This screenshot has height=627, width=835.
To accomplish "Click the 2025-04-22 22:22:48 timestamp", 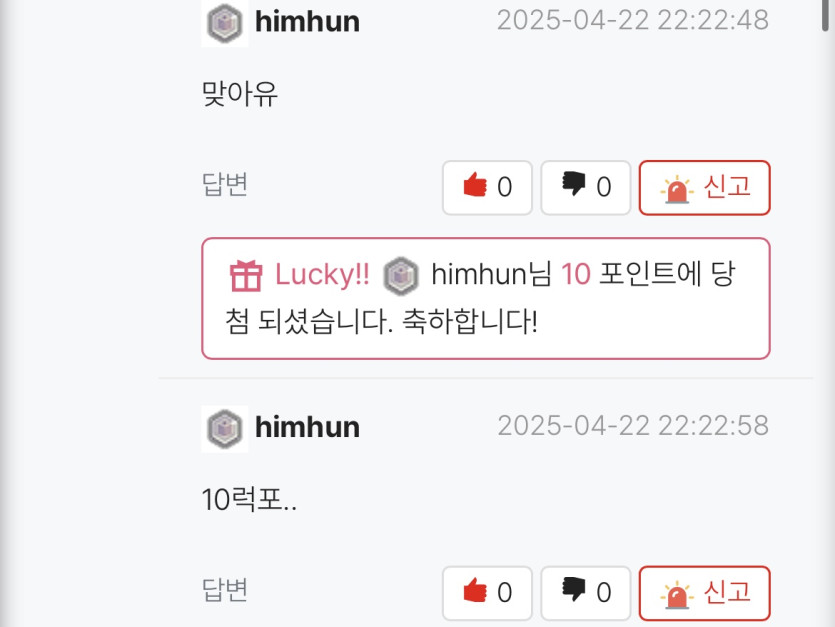I will [633, 21].
